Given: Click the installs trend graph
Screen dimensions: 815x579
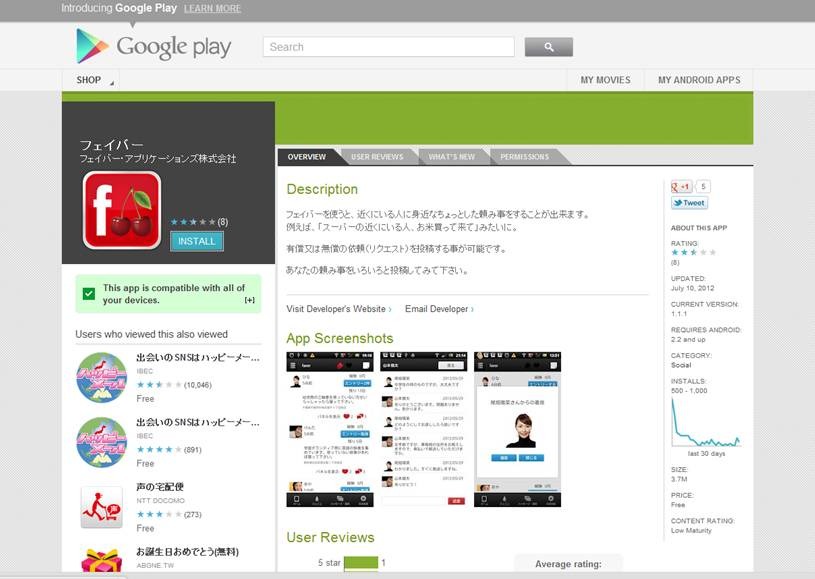Looking at the screenshot, I should click(x=706, y=422).
